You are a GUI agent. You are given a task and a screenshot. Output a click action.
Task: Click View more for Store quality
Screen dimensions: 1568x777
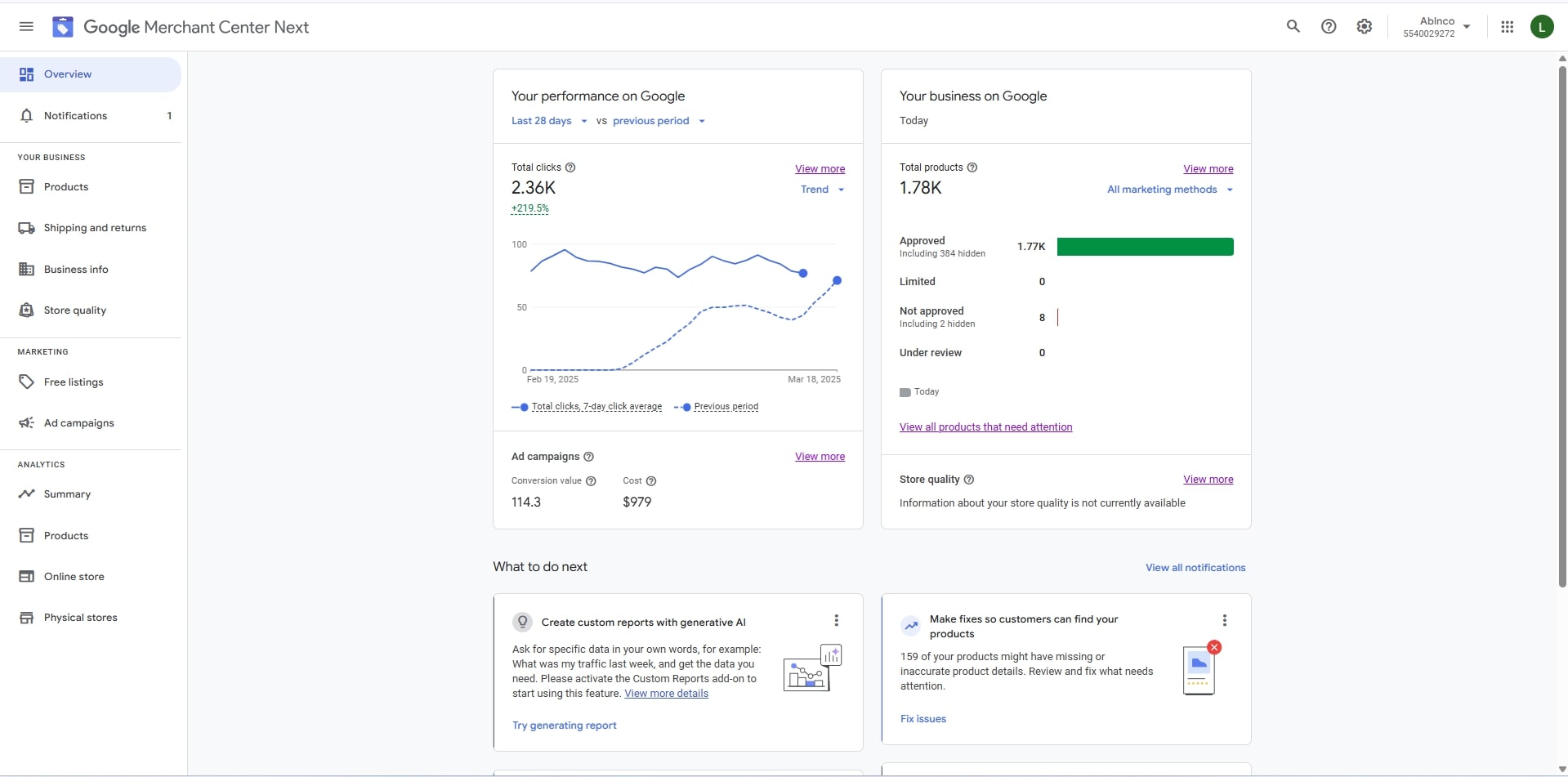(x=1208, y=480)
